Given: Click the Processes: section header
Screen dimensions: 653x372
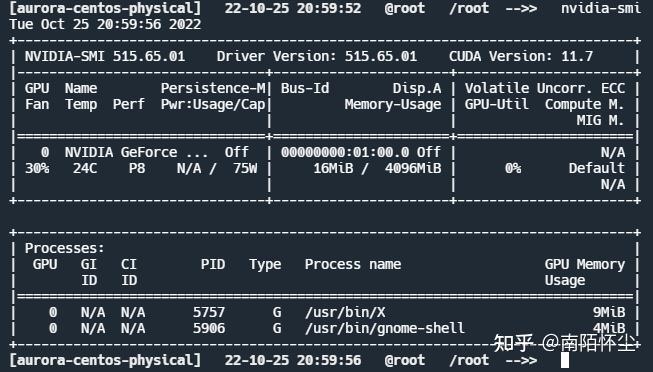Looking at the screenshot, I should click(65, 248).
